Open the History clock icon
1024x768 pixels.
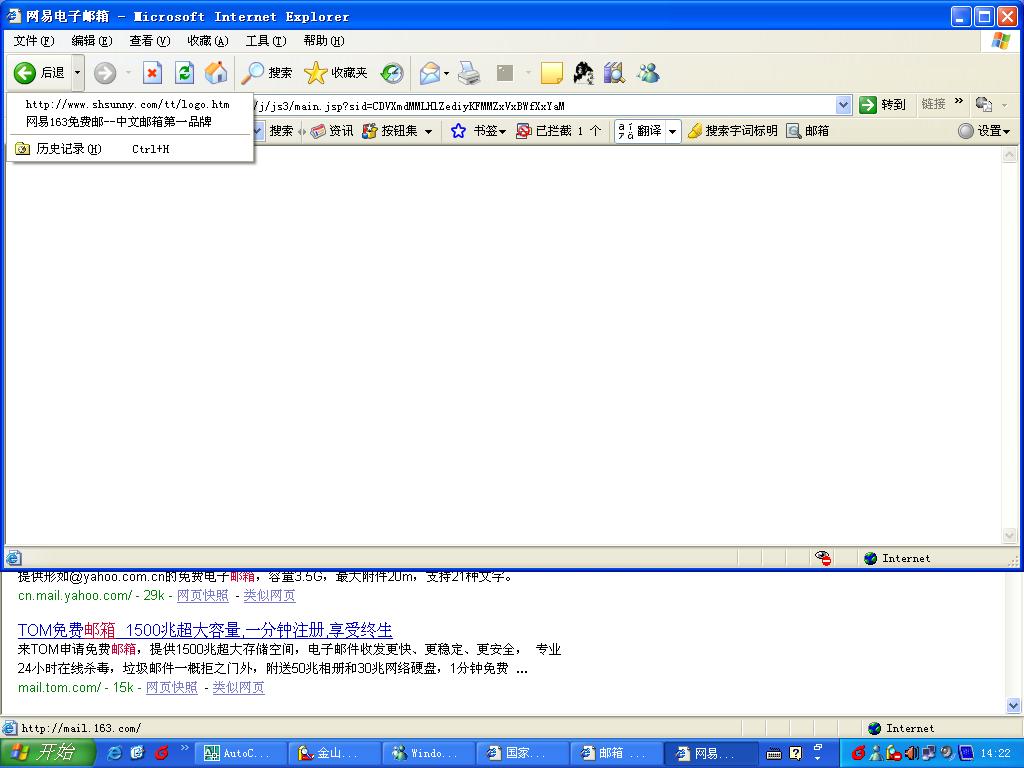(392, 72)
